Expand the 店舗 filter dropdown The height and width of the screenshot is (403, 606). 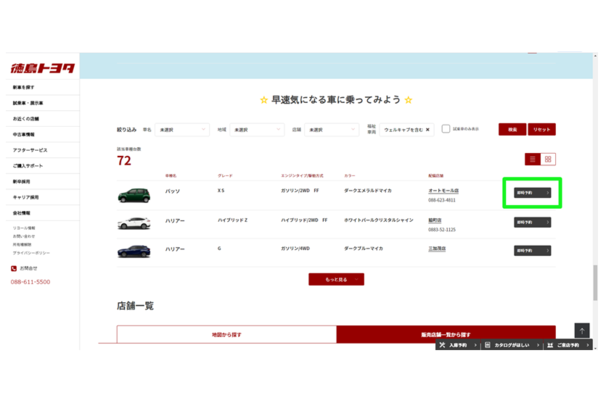pos(332,130)
